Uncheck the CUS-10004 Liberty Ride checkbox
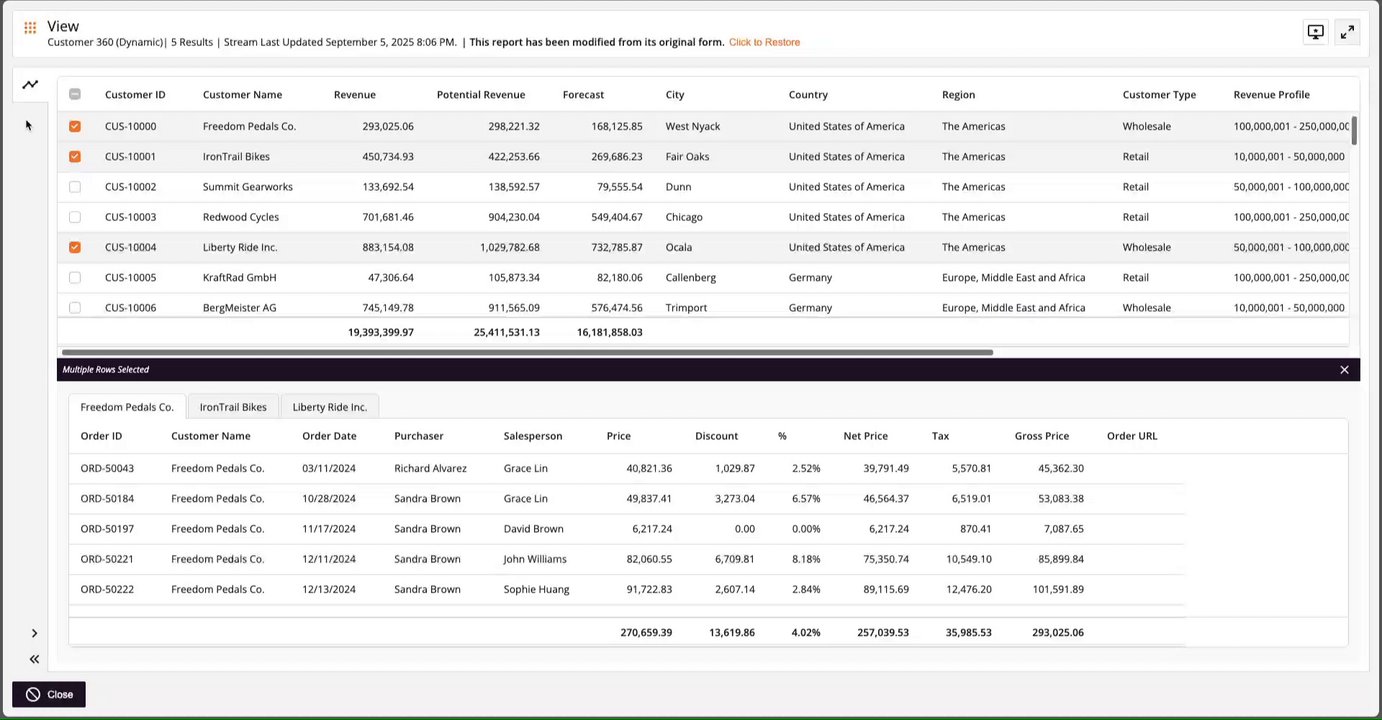This screenshot has width=1382, height=720. tap(75, 247)
